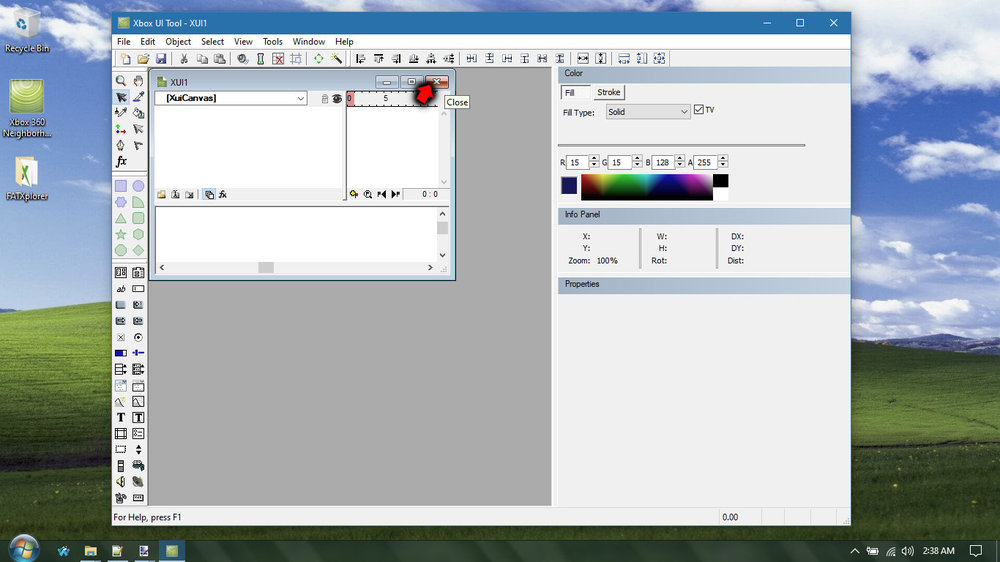Open the Windows Start button
This screenshot has height=562, width=1000.
coord(24,549)
